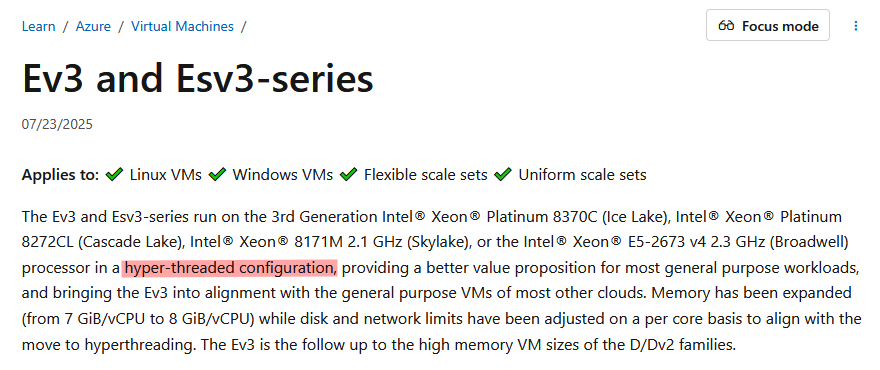Click the glasses icon in Focus mode
The width and height of the screenshot is (880, 370).
726,26
